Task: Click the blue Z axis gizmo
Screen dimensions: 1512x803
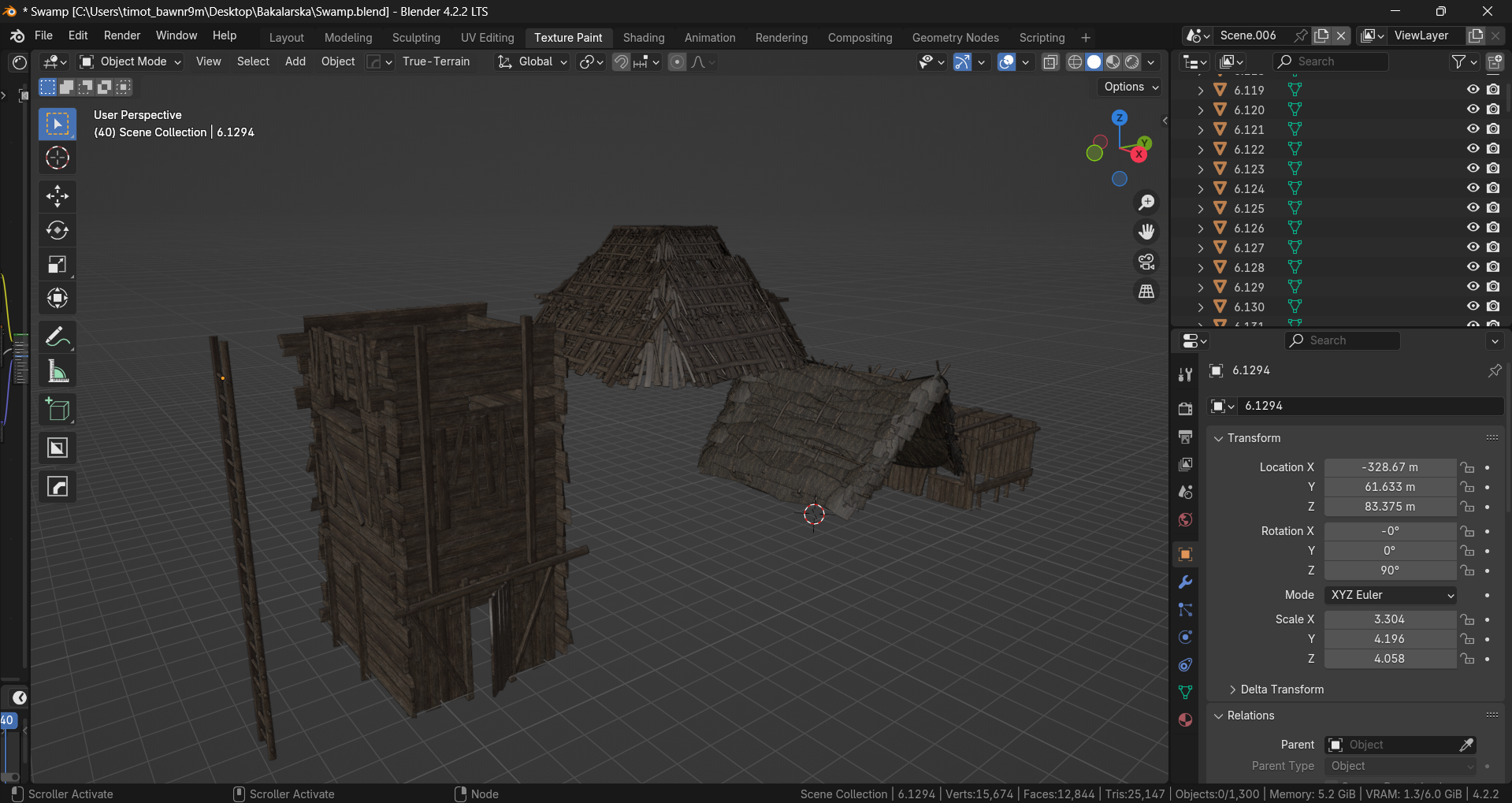Action: pos(1120,117)
